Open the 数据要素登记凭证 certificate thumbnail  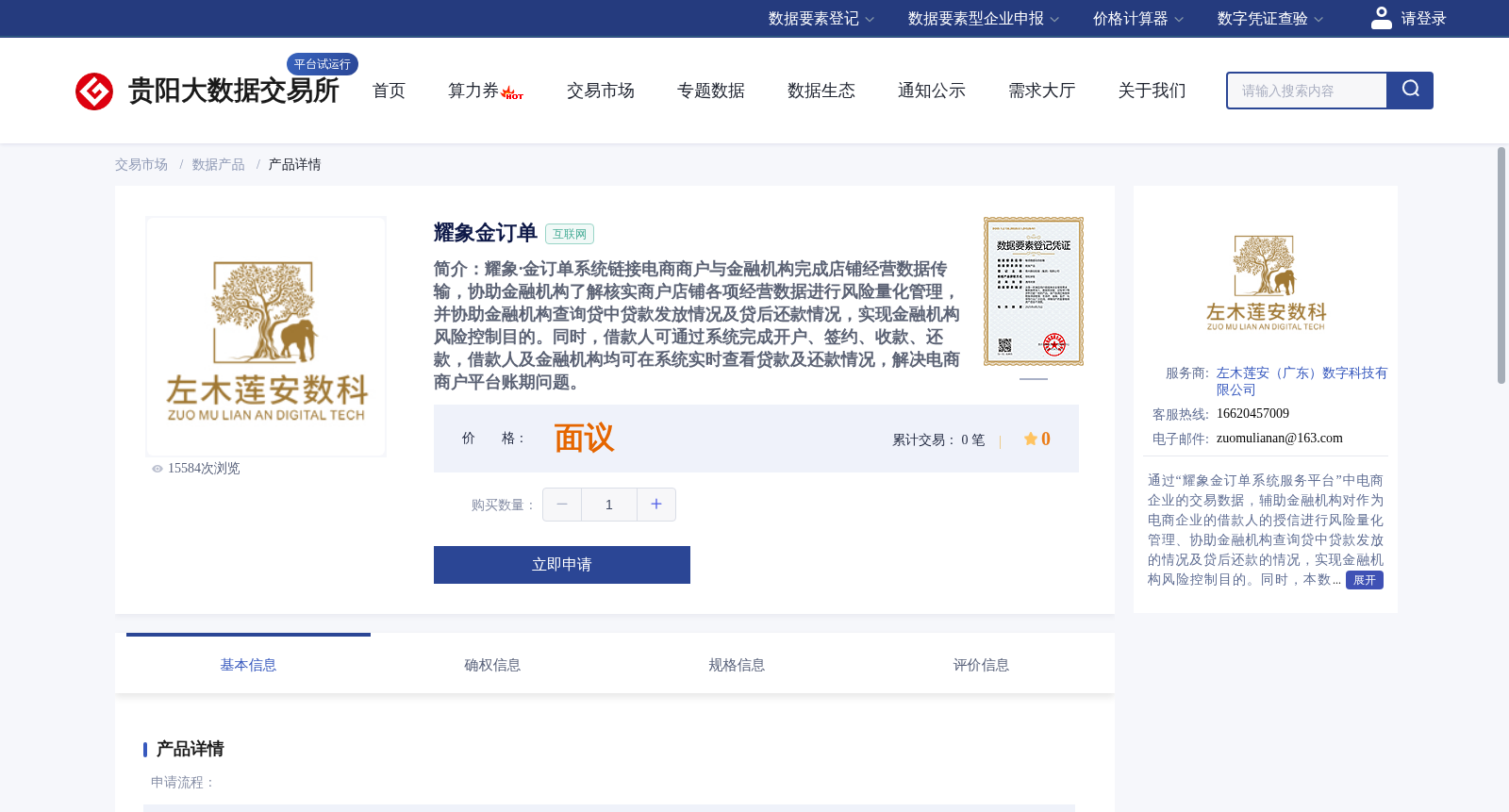pos(1034,291)
